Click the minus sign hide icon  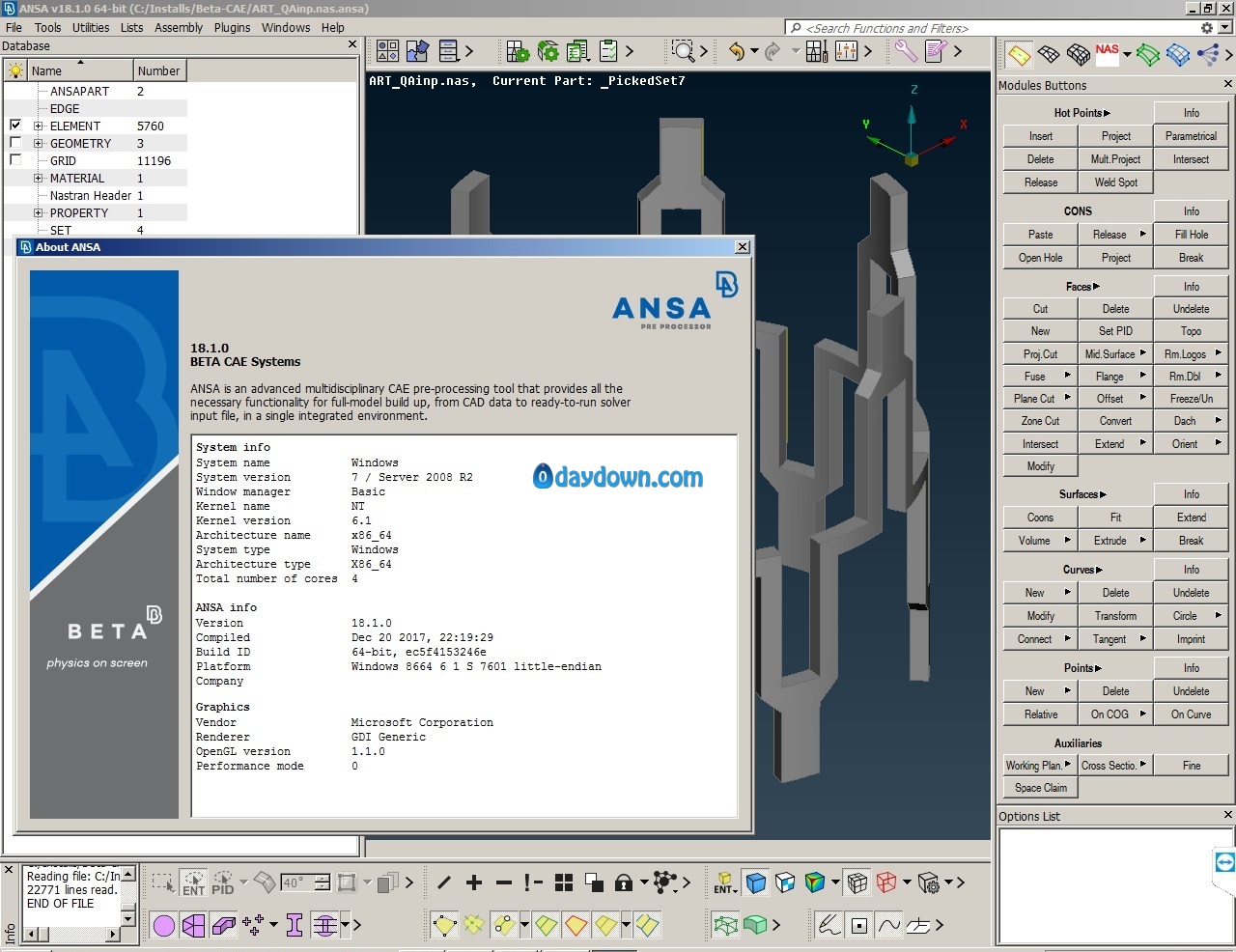(504, 882)
